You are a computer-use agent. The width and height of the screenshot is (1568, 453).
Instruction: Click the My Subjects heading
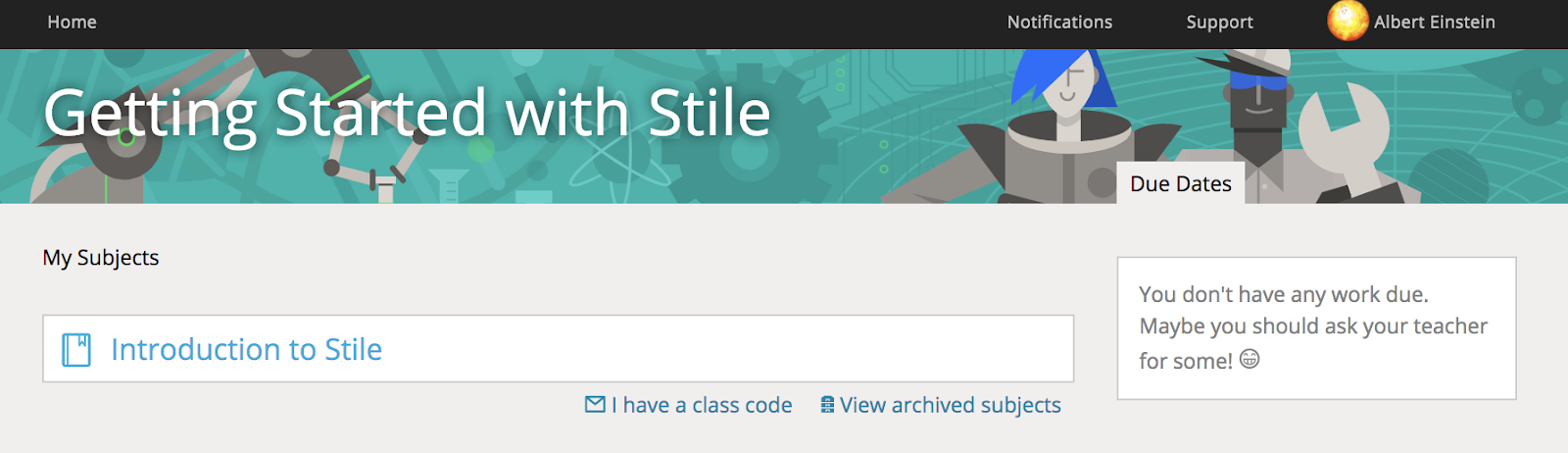(x=100, y=257)
